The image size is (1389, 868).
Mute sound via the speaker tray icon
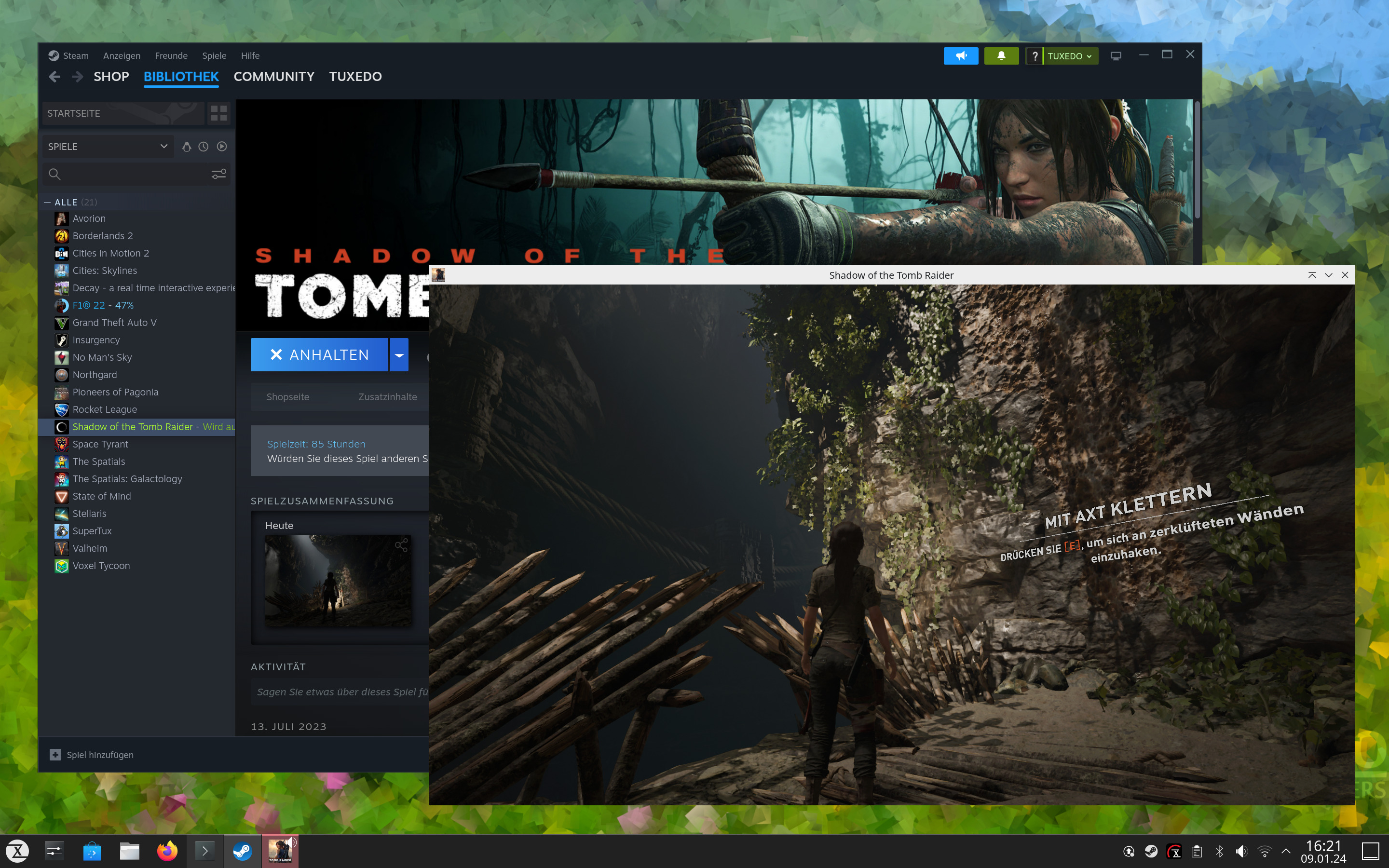click(1241, 851)
